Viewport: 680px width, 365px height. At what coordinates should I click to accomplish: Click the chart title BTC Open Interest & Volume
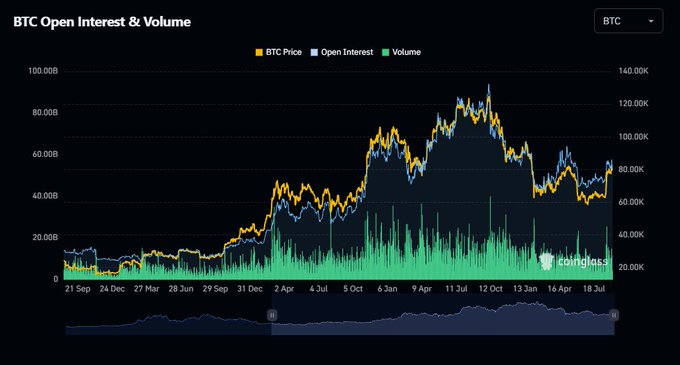click(x=102, y=22)
